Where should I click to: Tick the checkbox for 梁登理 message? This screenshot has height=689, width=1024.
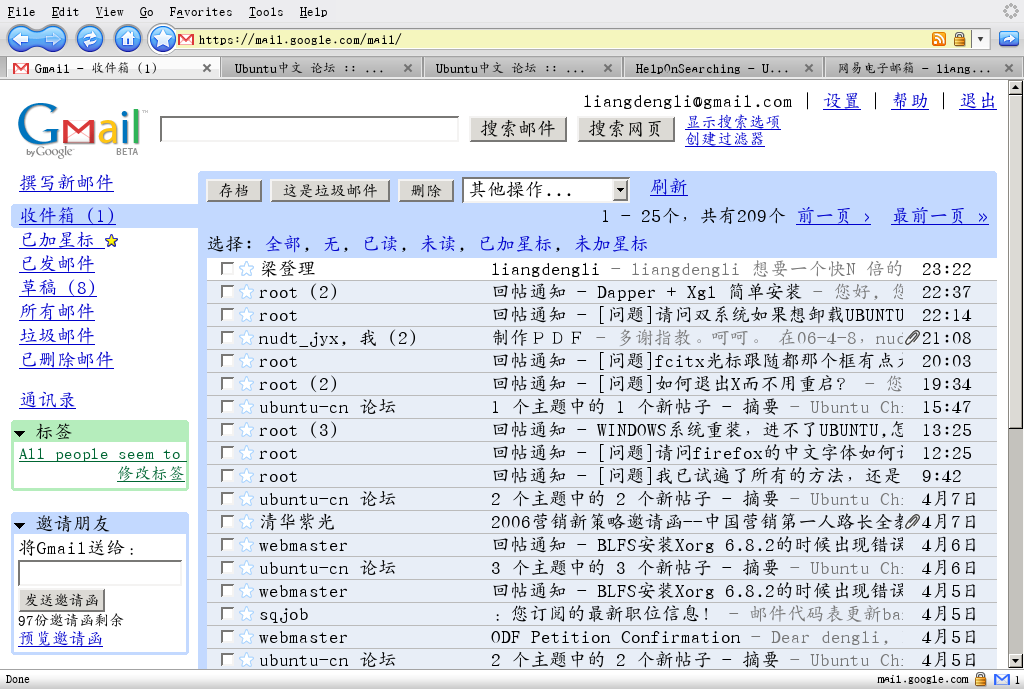click(227, 268)
